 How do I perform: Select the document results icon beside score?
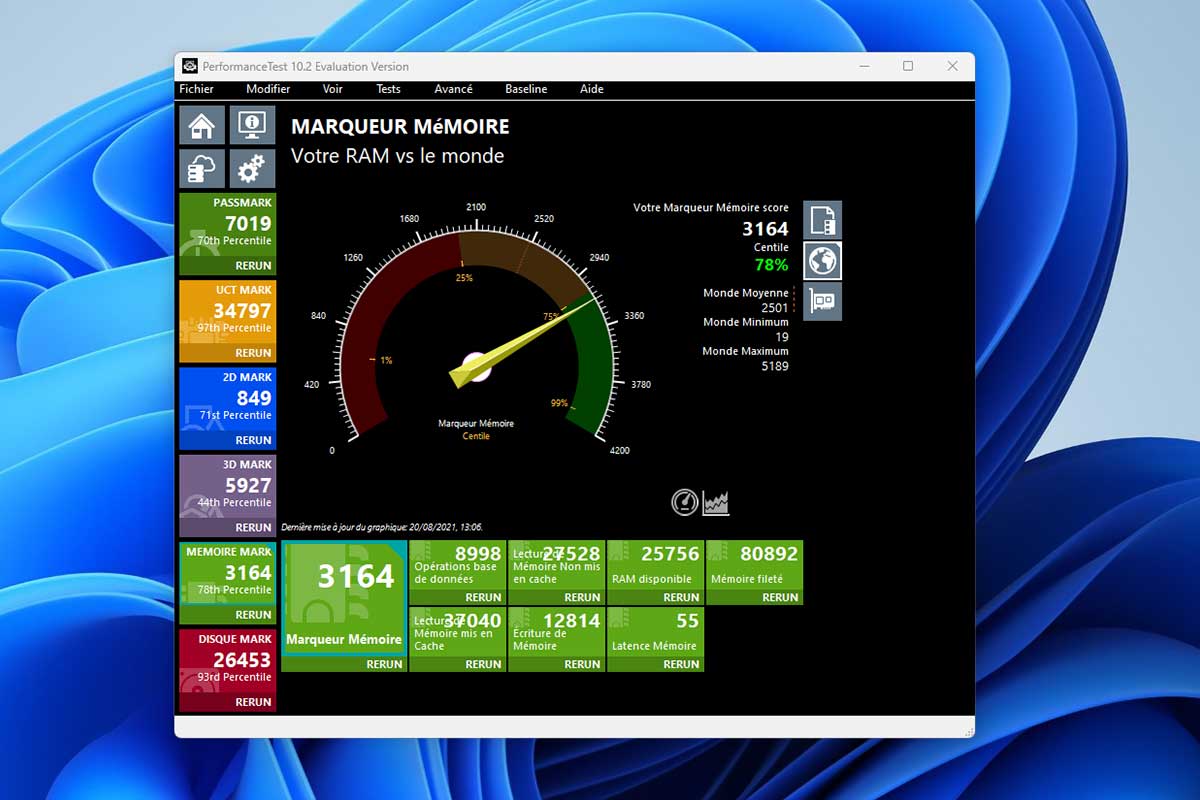[x=823, y=220]
